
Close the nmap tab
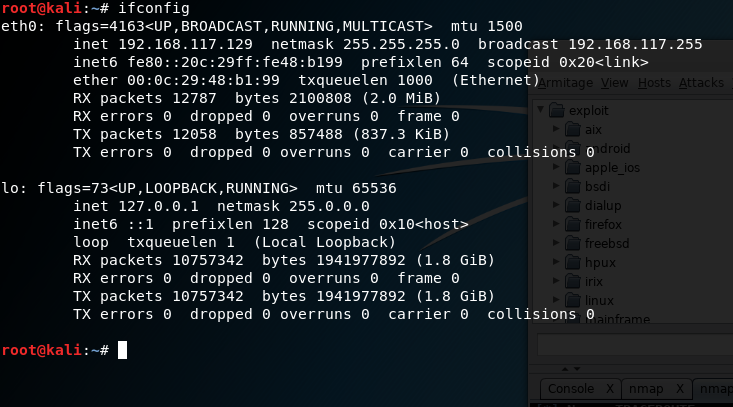680,389
